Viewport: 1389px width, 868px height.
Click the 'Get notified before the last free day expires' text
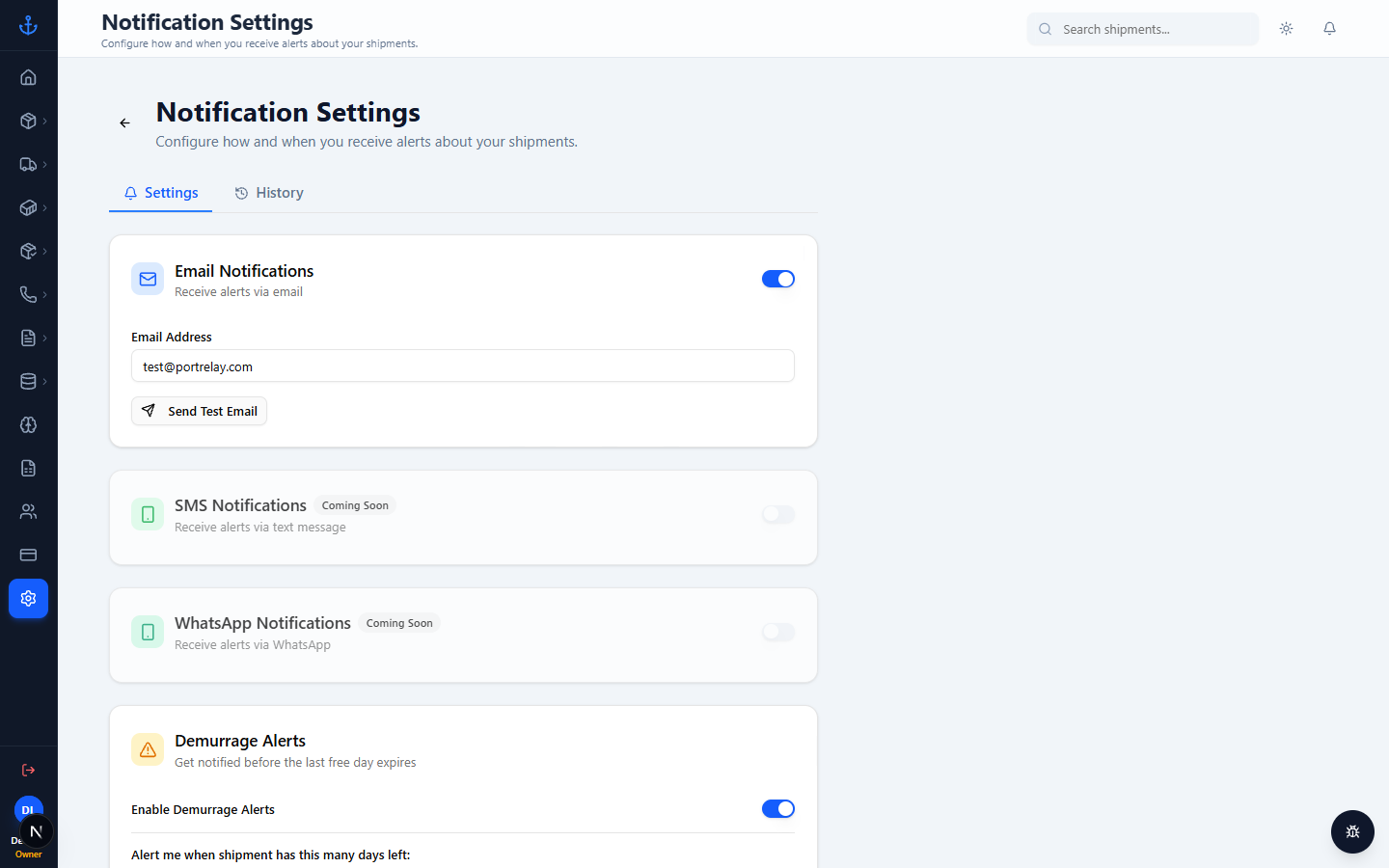(x=295, y=762)
